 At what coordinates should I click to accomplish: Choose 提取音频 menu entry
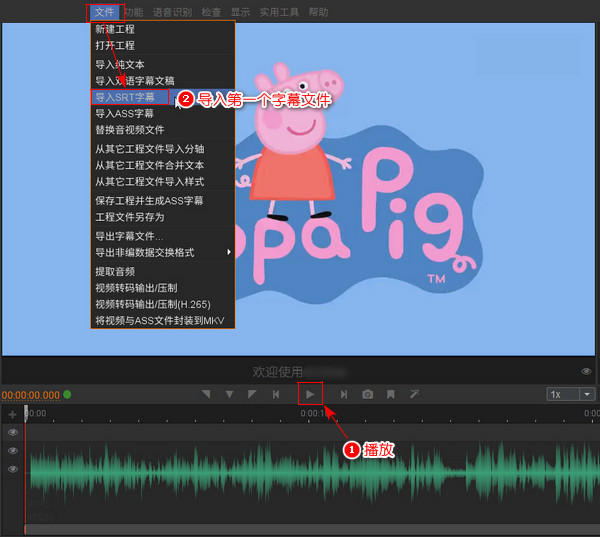pyautogui.click(x=163, y=271)
